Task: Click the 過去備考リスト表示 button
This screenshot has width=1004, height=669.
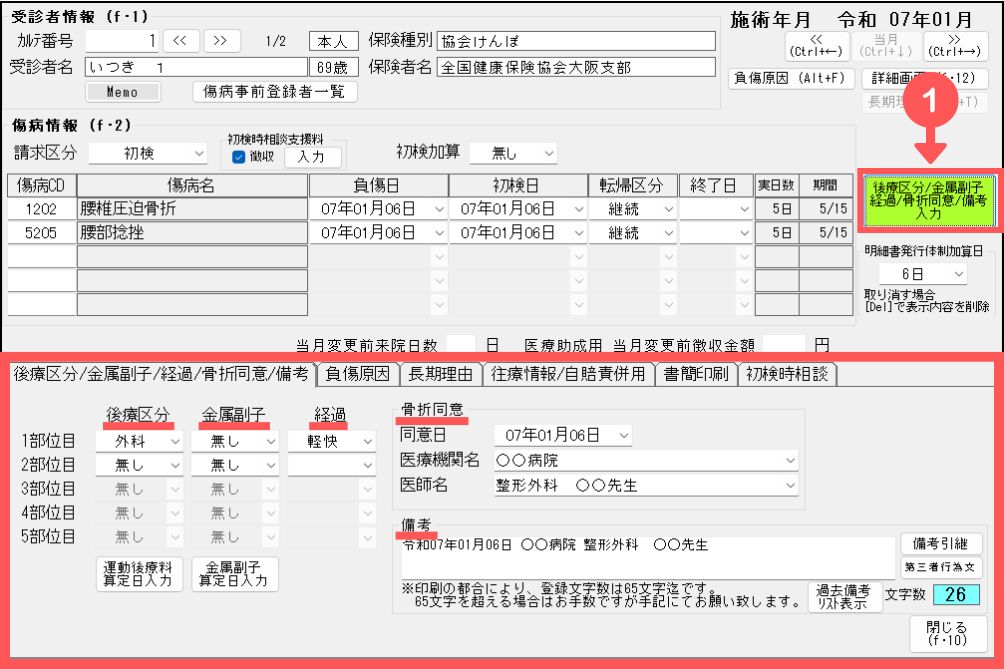Action: coord(838,597)
